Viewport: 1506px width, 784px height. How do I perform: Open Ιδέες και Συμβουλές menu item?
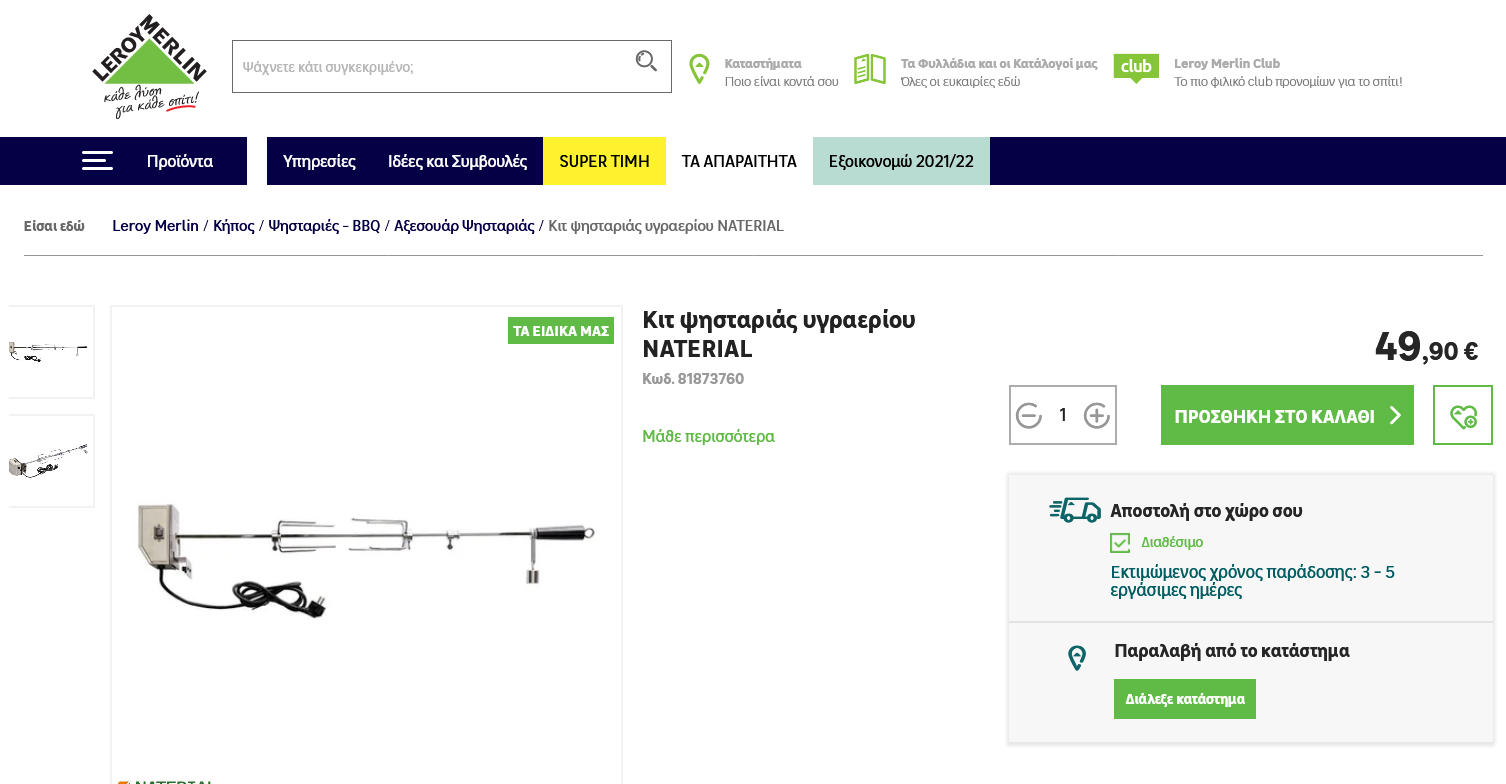pos(457,161)
